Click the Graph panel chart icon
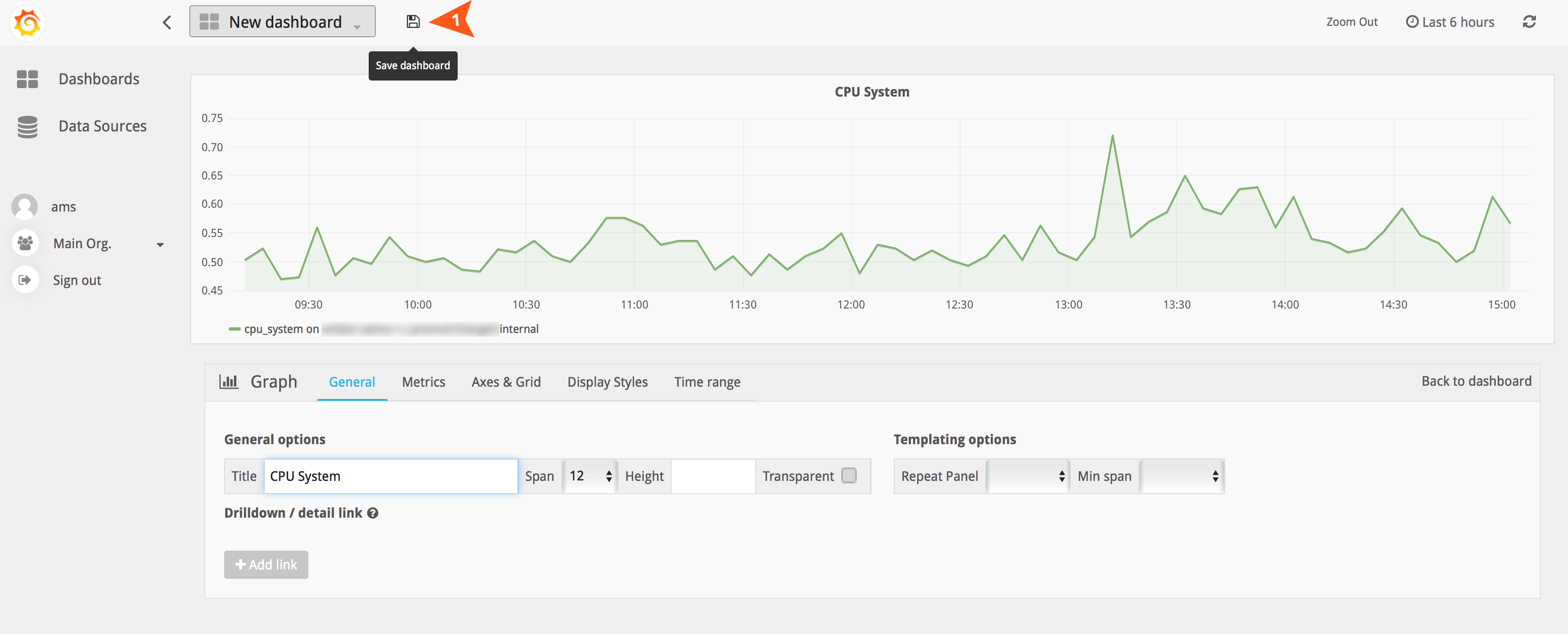Viewport: 1568px width, 634px height. (228, 382)
